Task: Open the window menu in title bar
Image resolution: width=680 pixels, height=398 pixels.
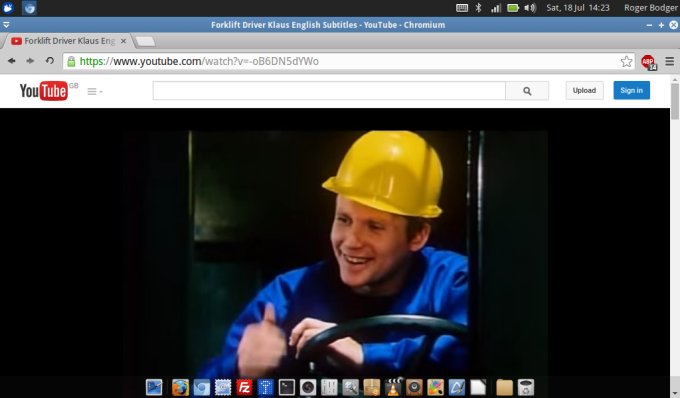Action: 6,25
